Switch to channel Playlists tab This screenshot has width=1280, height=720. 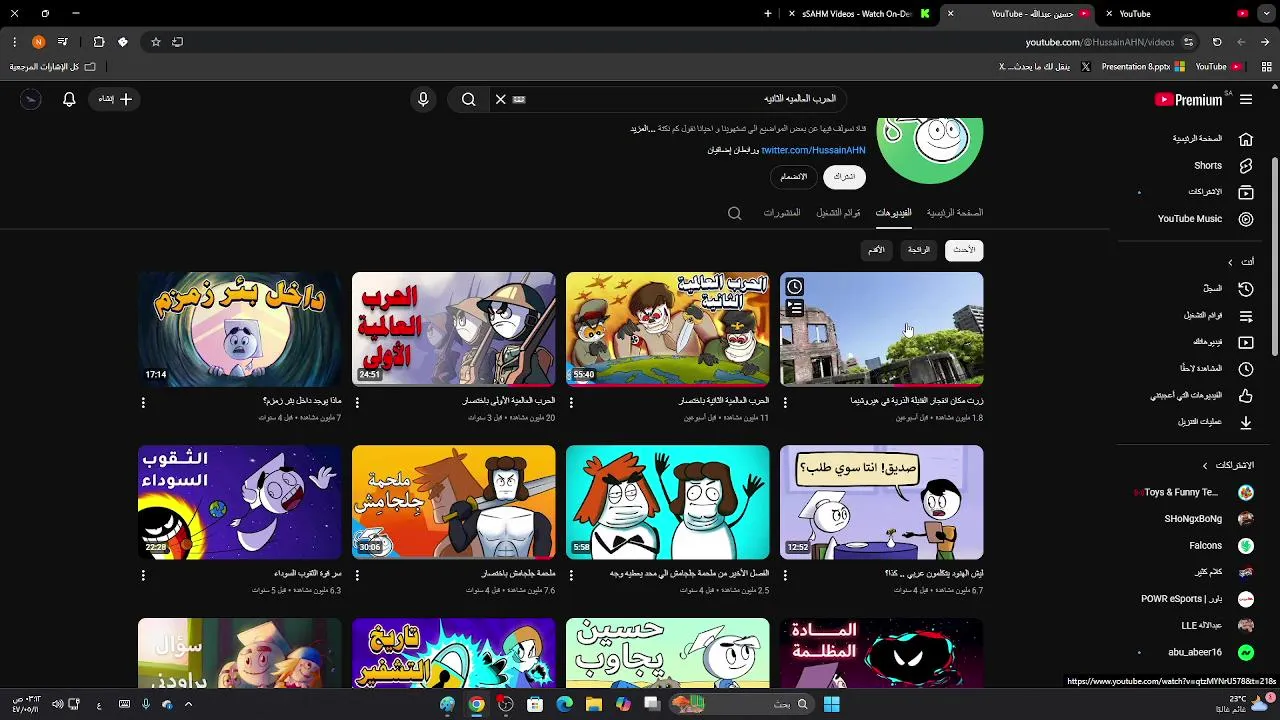tap(838, 213)
